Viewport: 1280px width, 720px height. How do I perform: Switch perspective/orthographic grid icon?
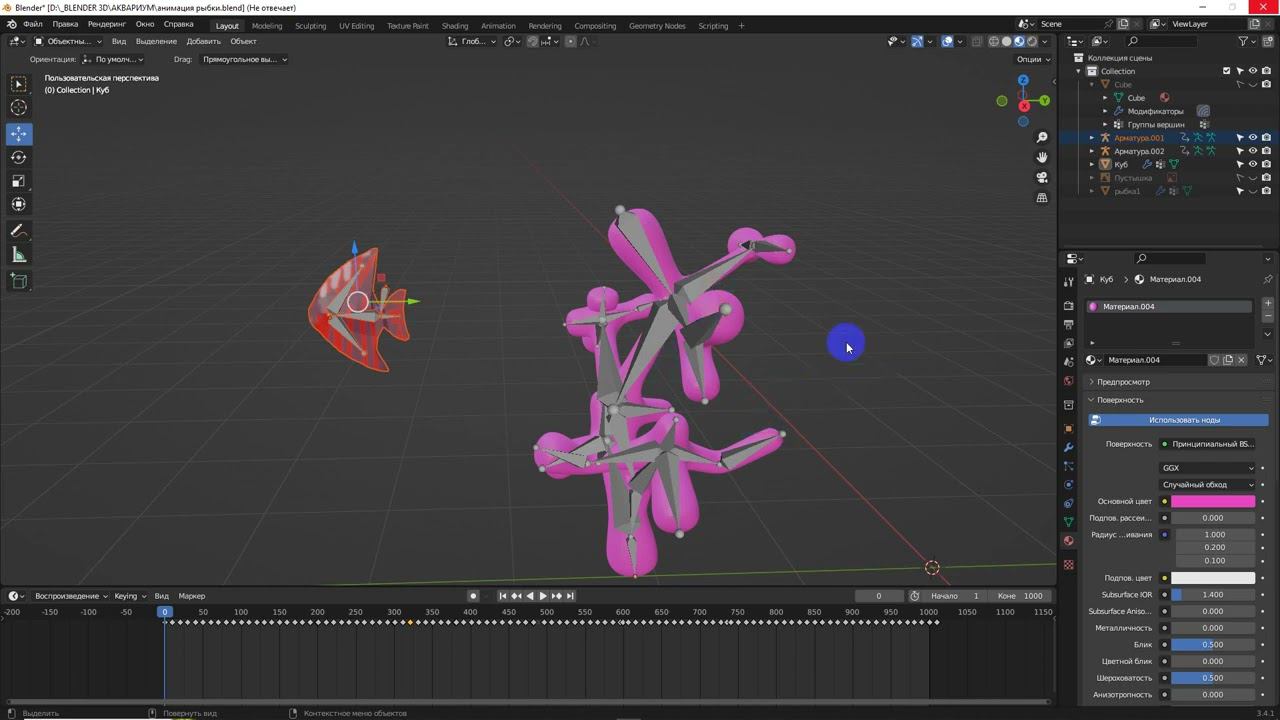1042,198
